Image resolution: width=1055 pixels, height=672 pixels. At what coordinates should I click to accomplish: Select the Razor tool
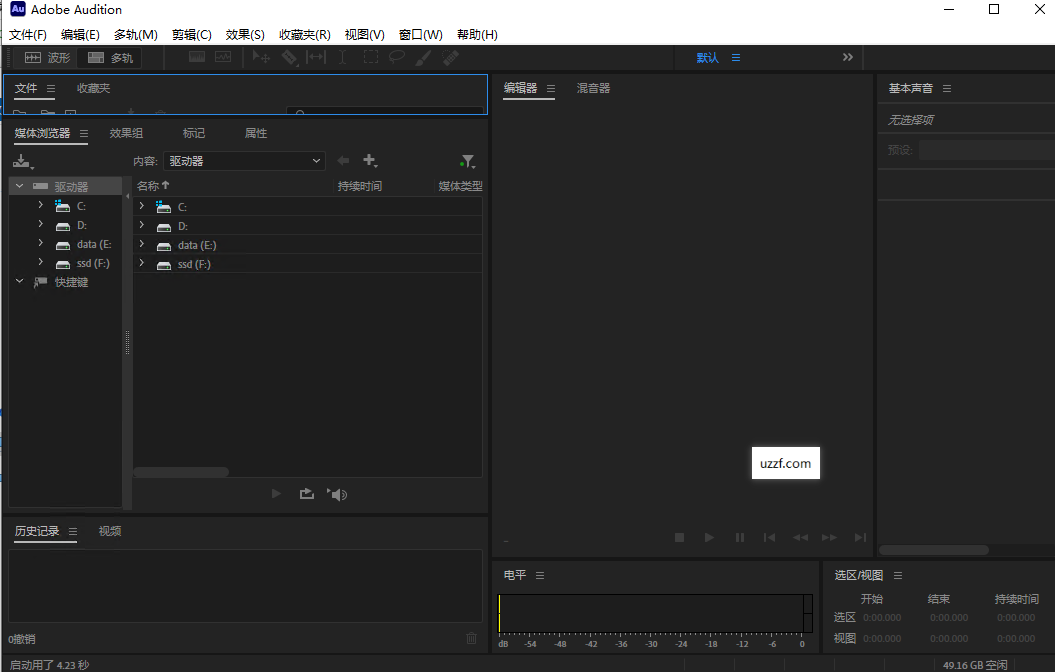[x=289, y=57]
